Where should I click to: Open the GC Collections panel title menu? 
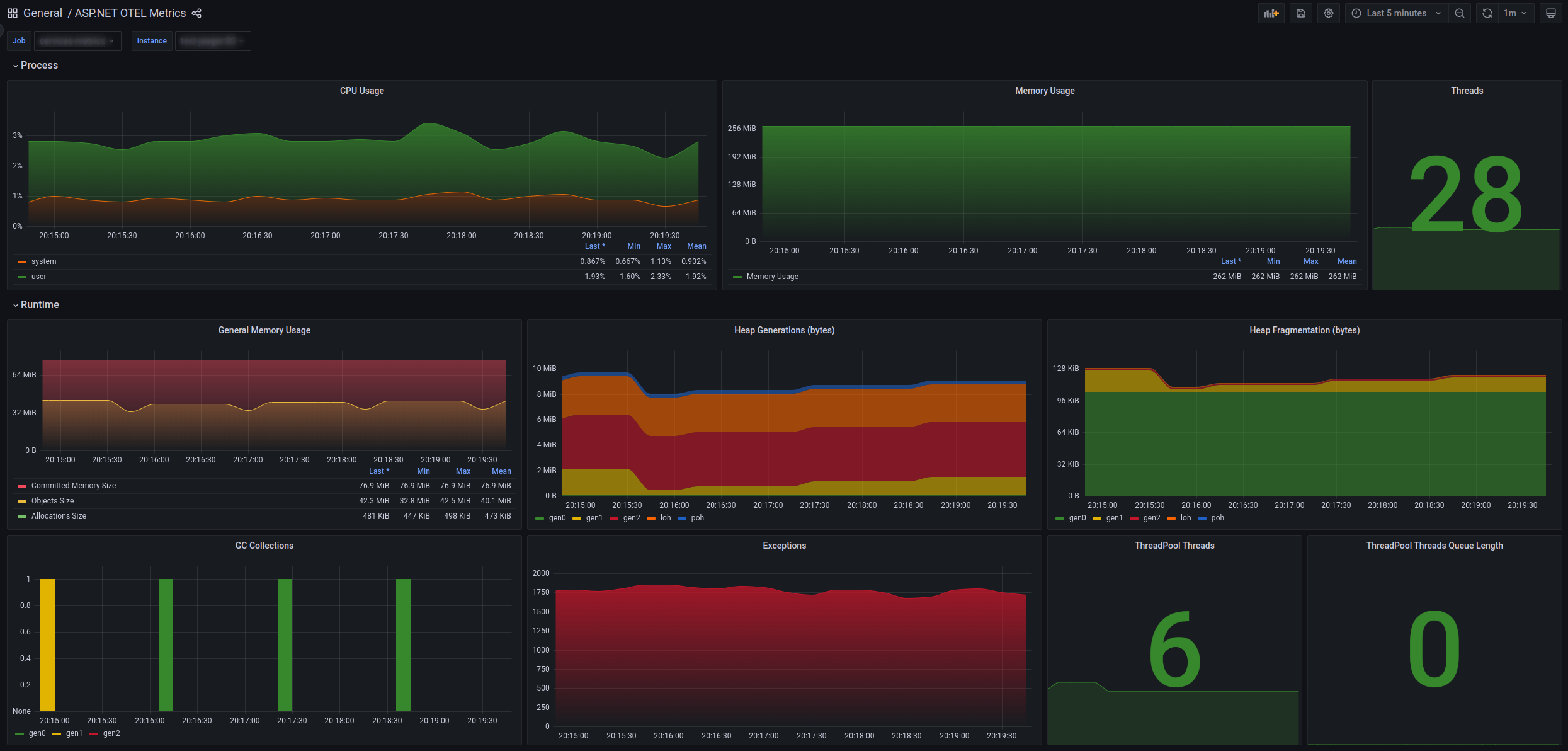tap(264, 546)
